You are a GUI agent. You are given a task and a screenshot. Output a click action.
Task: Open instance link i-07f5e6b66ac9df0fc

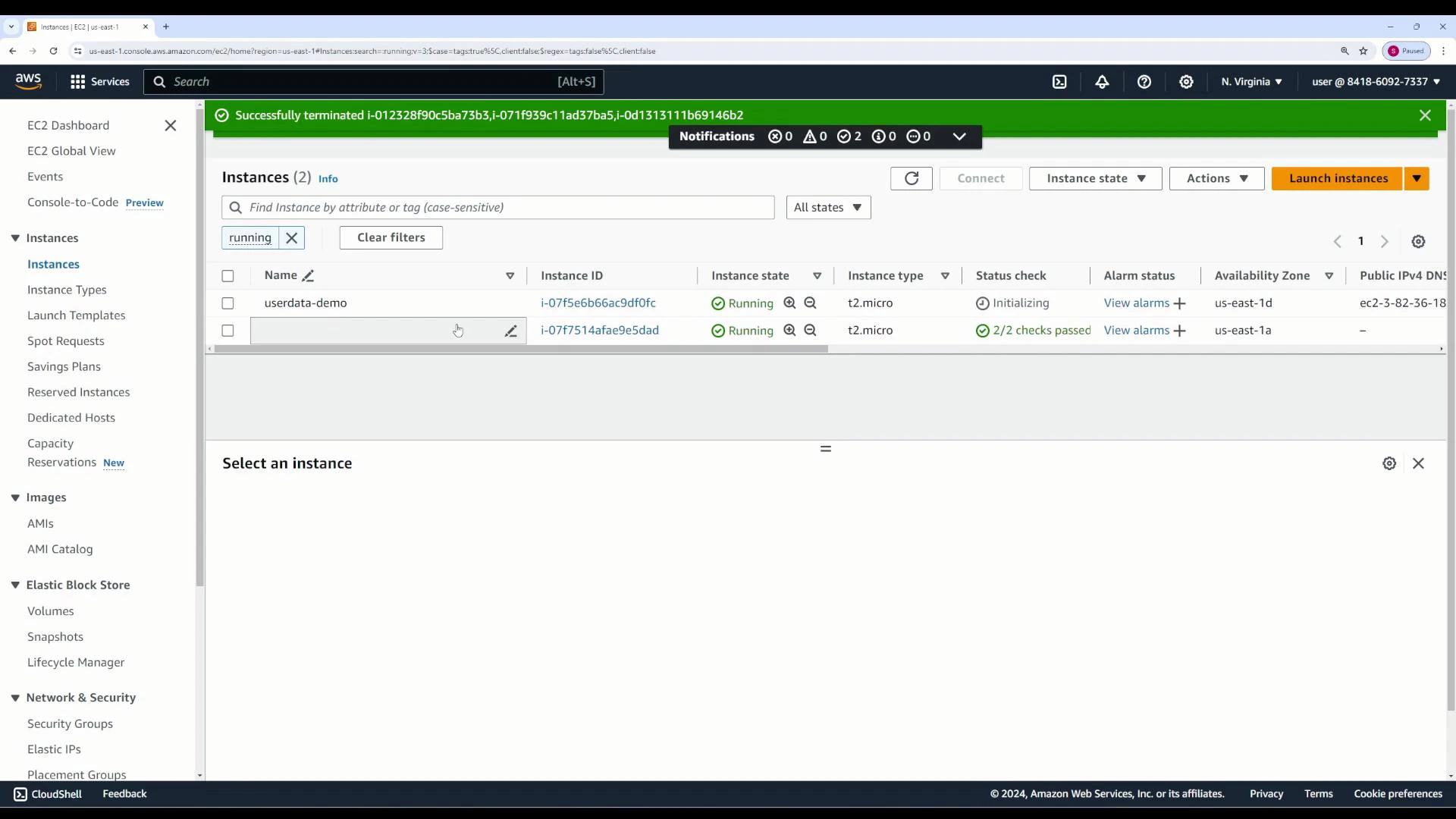(x=598, y=303)
